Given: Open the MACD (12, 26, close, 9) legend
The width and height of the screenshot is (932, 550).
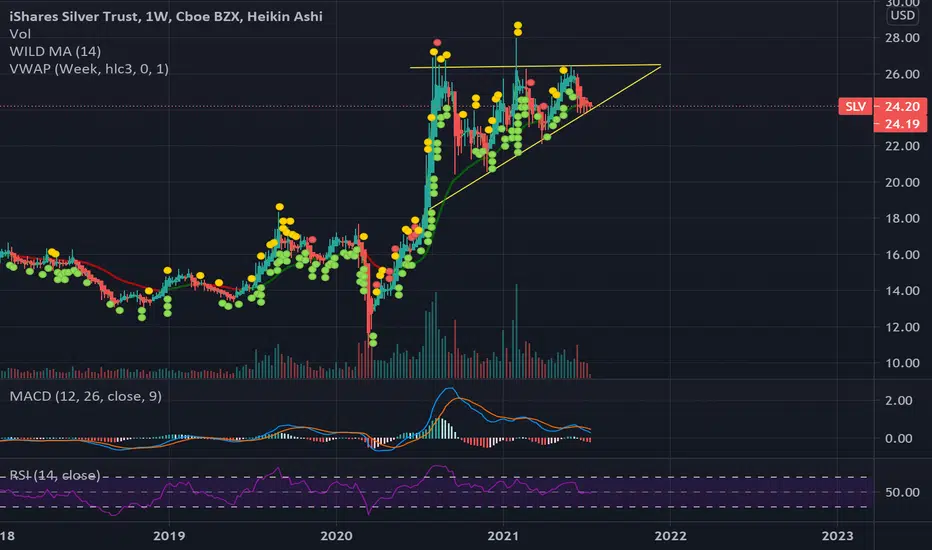Looking at the screenshot, I should 85,396.
